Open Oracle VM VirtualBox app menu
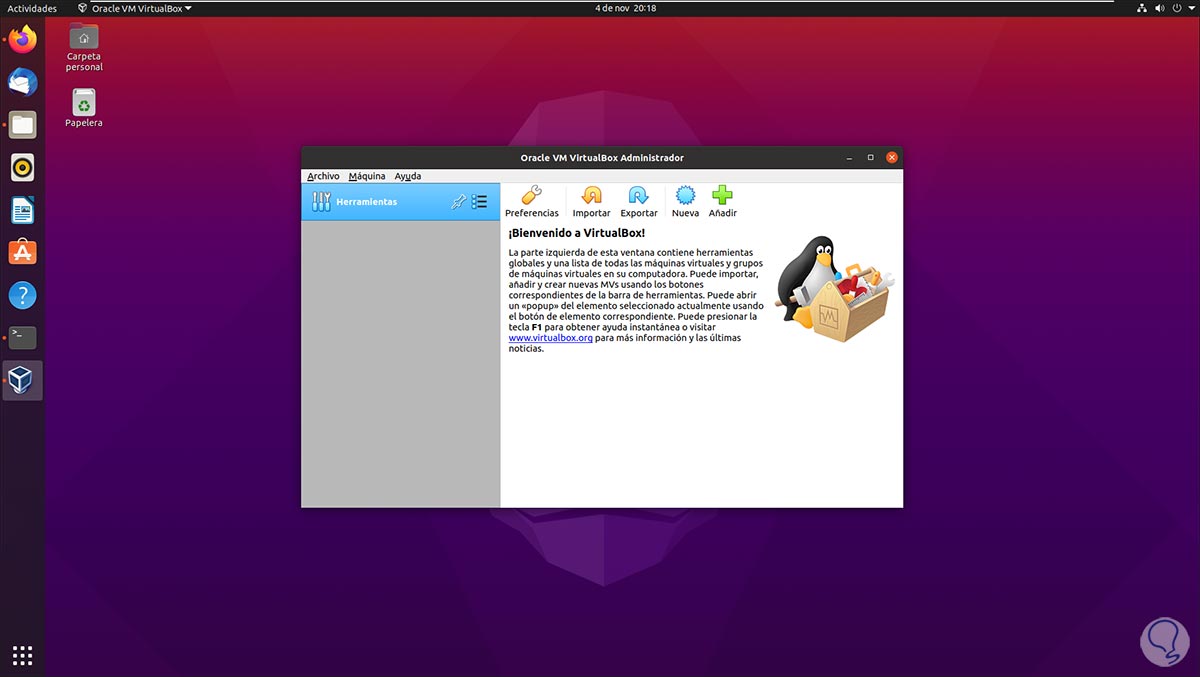 [x=134, y=8]
